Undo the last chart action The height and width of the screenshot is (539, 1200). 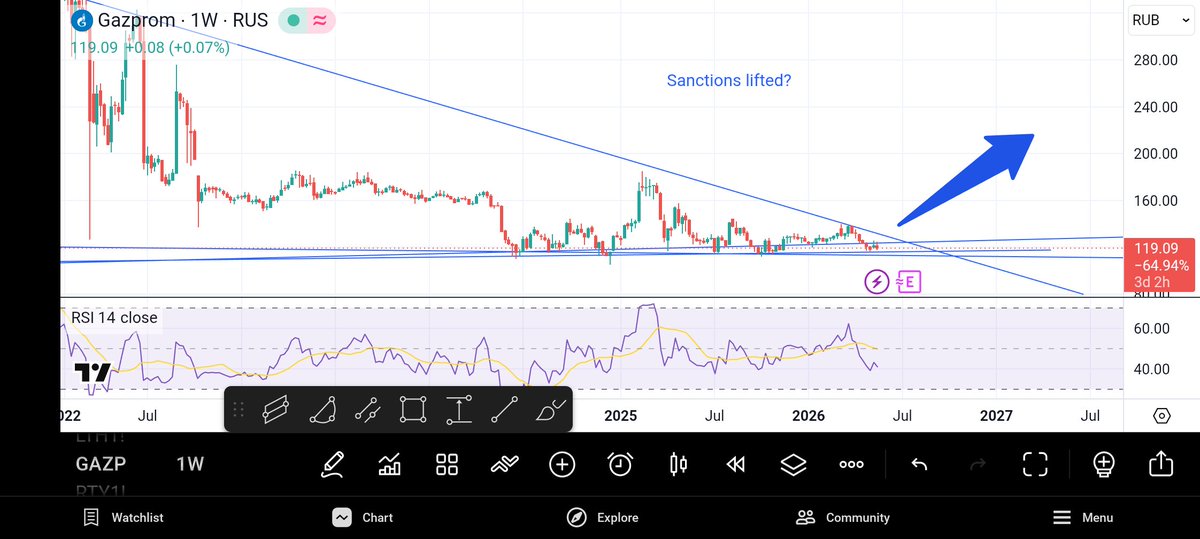click(919, 464)
